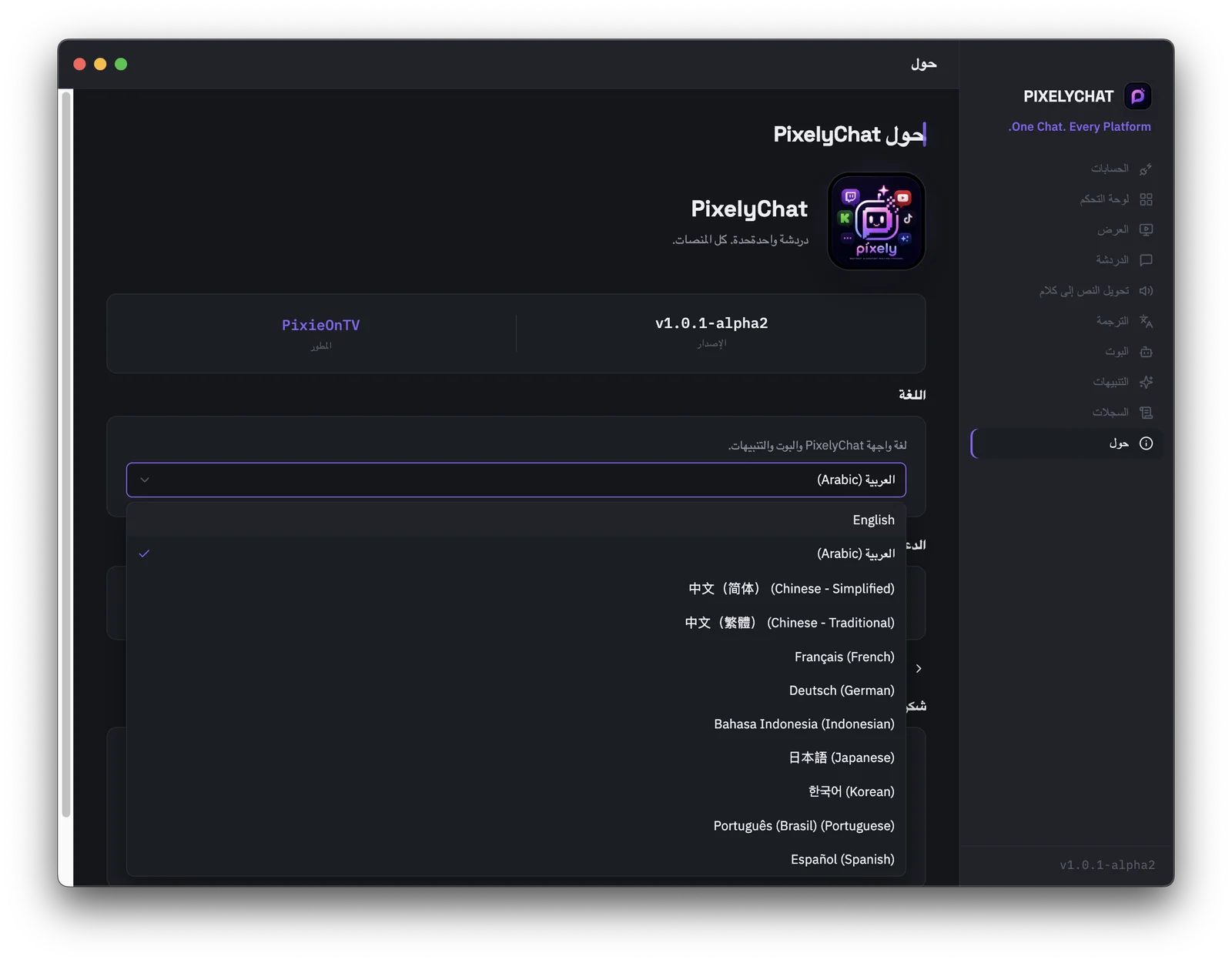Open the Overlay (العرض) monitor icon
The width and height of the screenshot is (1232, 963).
1146,229
